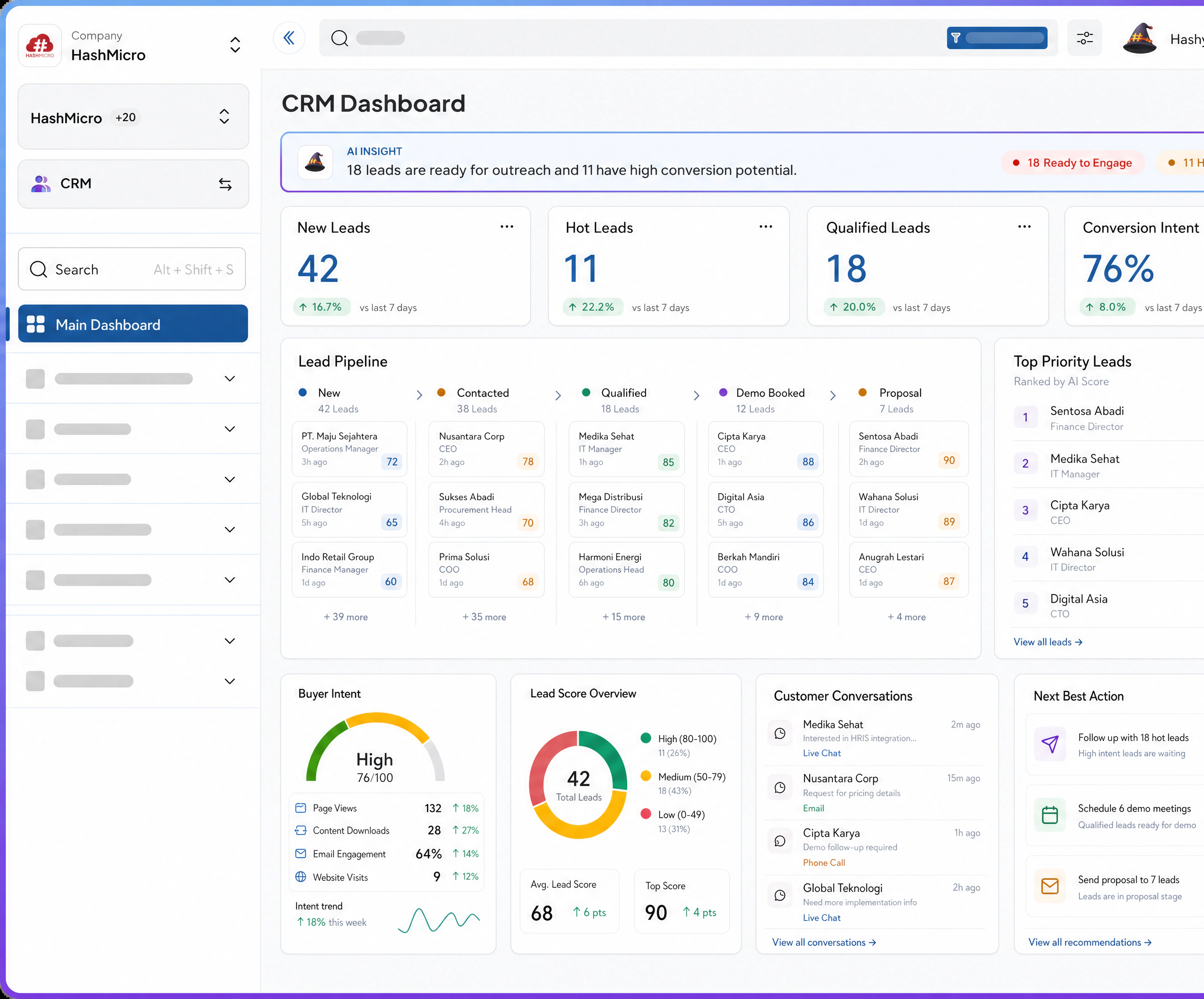Click the HashMicro company logo
This screenshot has height=999, width=1204.
(40, 45)
